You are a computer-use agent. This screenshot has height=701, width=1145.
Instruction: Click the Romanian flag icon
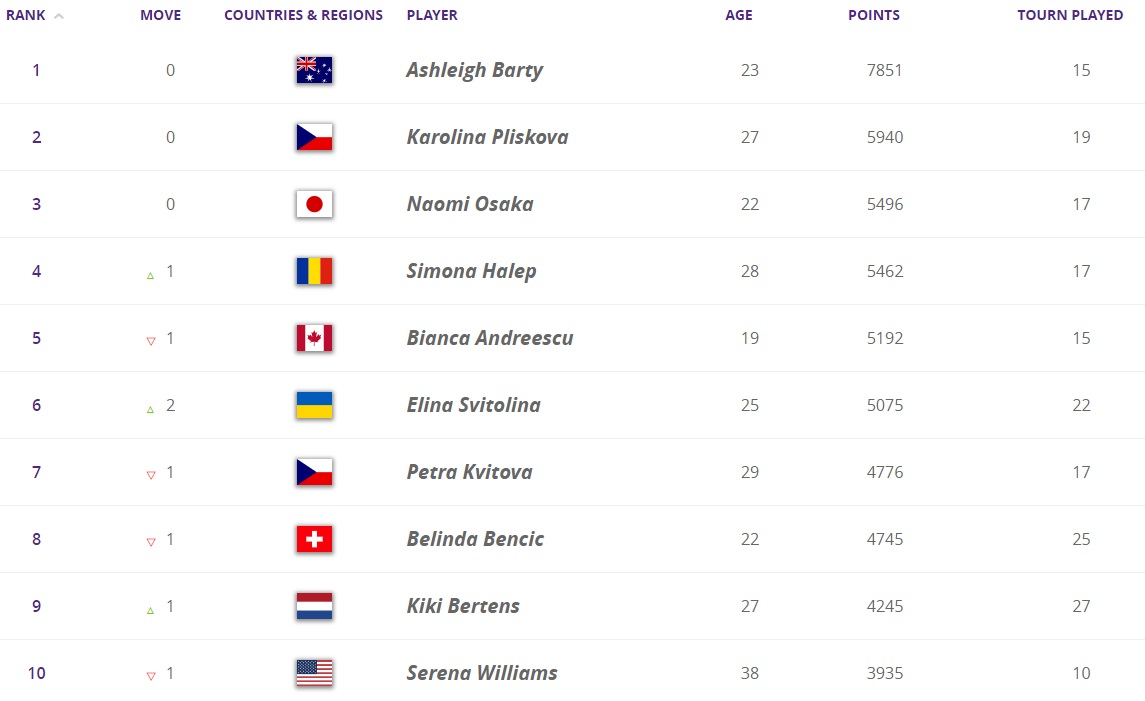tap(314, 271)
